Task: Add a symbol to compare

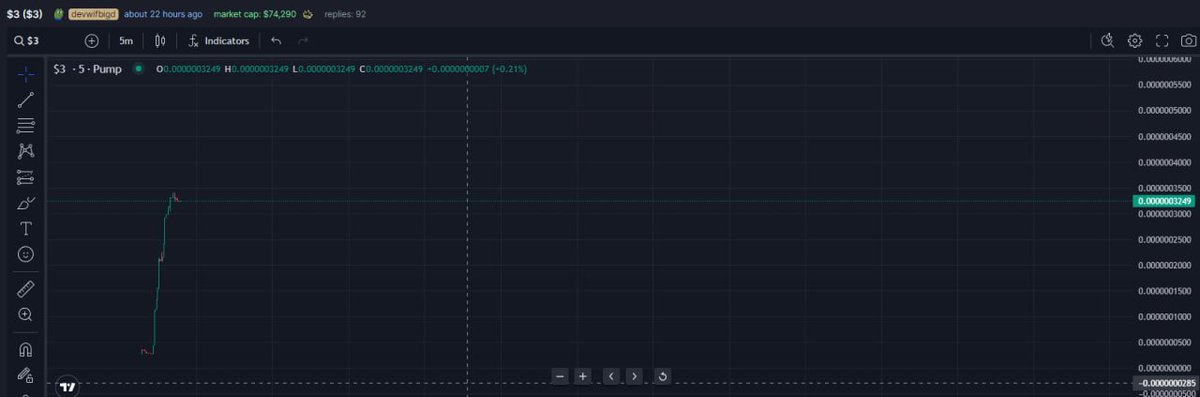Action: (x=92, y=41)
